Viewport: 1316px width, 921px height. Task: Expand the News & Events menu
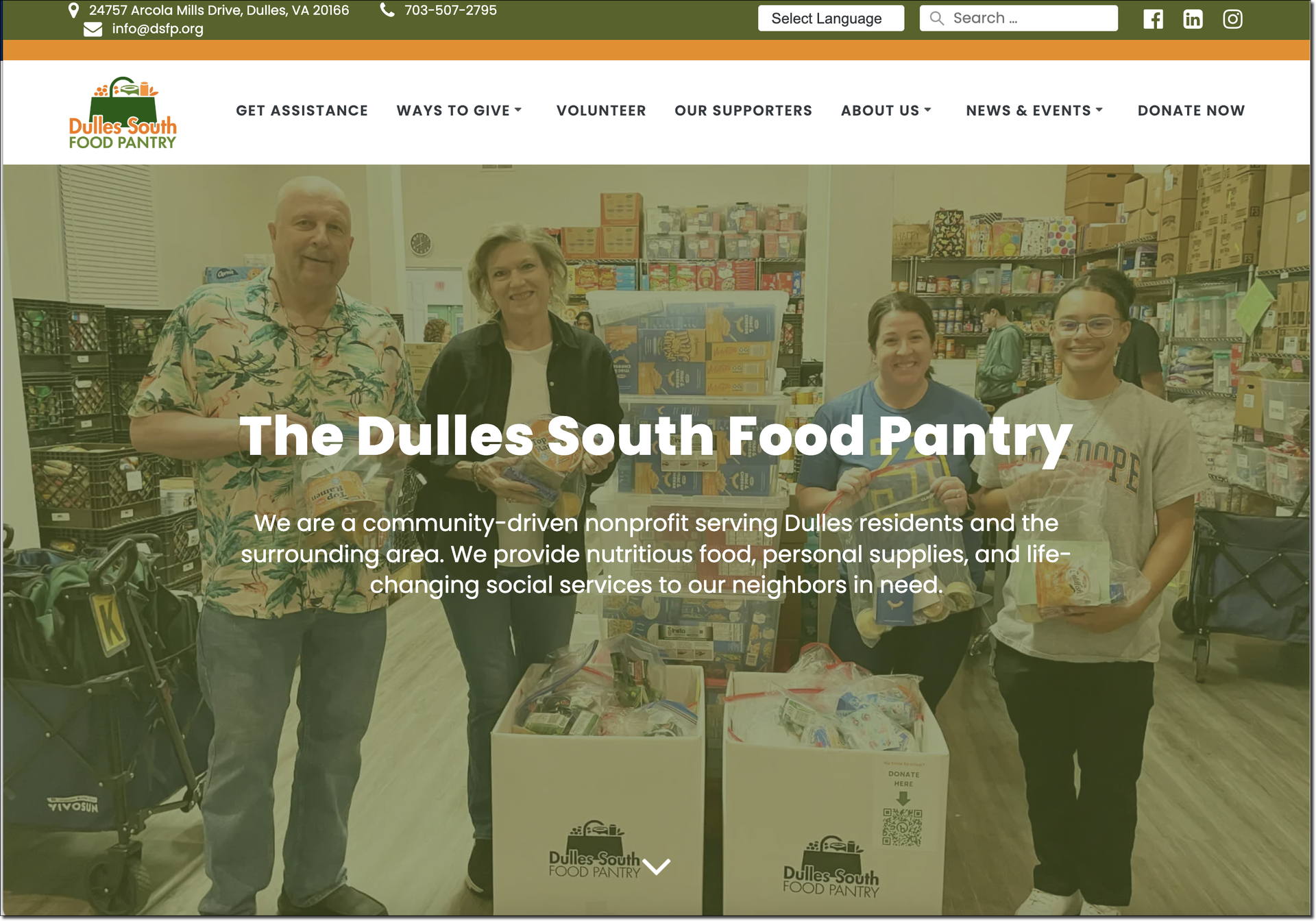1034,110
